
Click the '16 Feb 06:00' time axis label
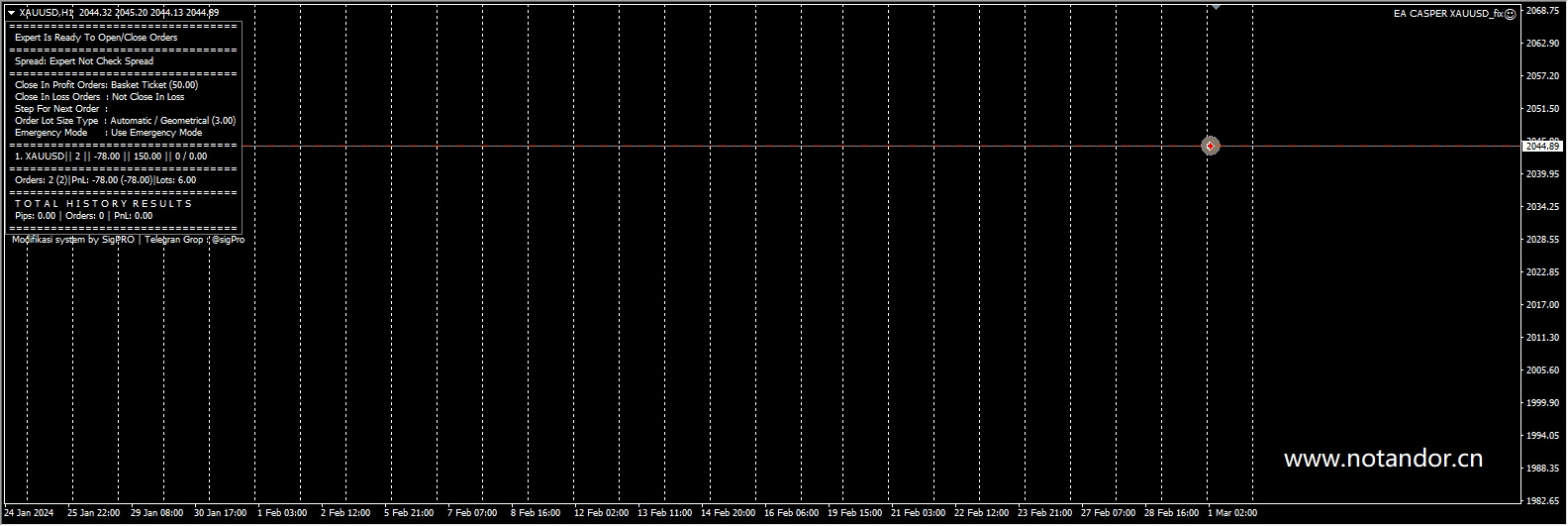click(x=791, y=514)
